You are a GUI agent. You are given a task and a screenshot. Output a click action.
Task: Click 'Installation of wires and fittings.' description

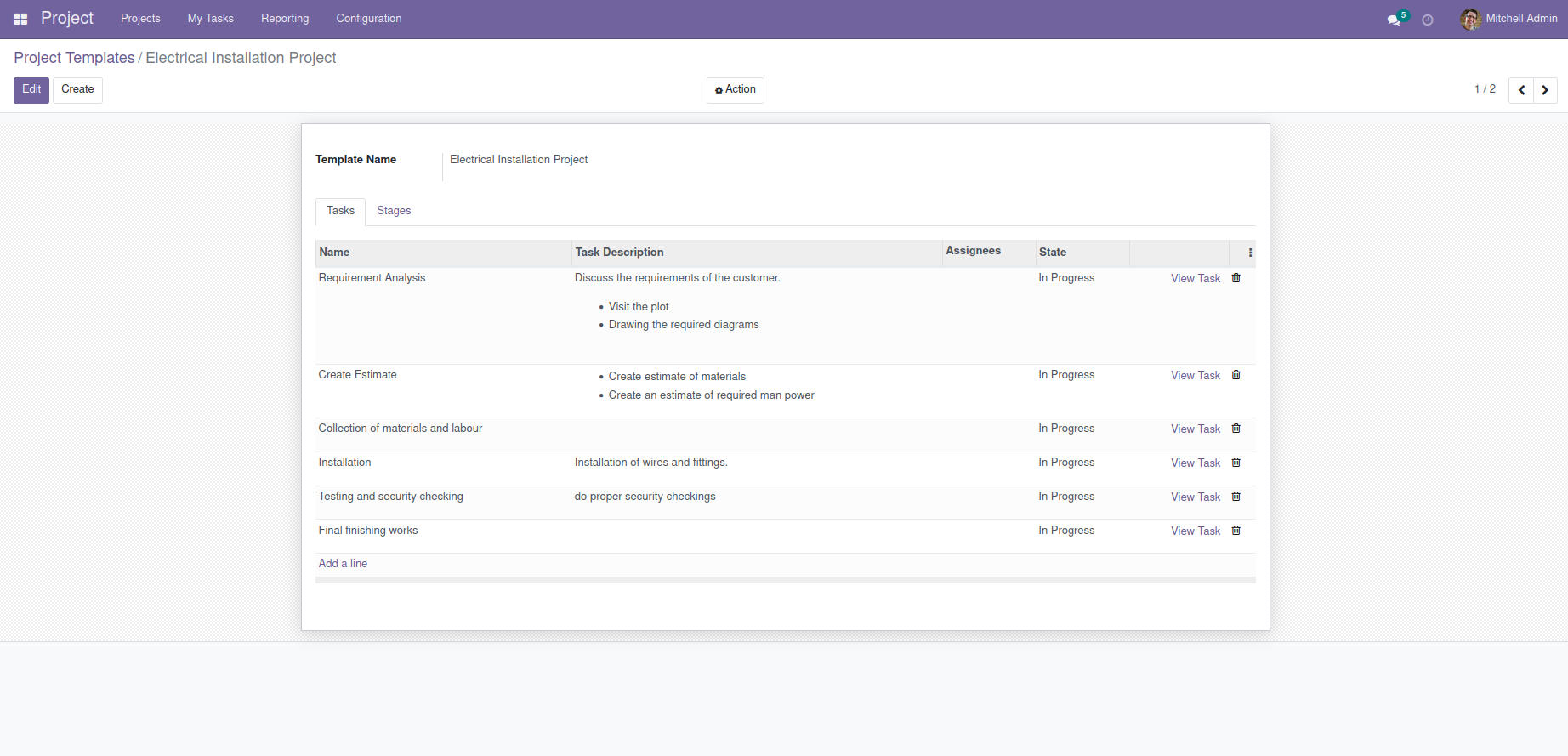point(650,463)
